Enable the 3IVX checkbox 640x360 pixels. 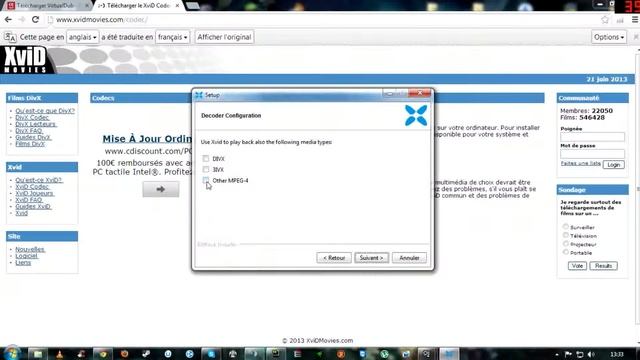206,169
